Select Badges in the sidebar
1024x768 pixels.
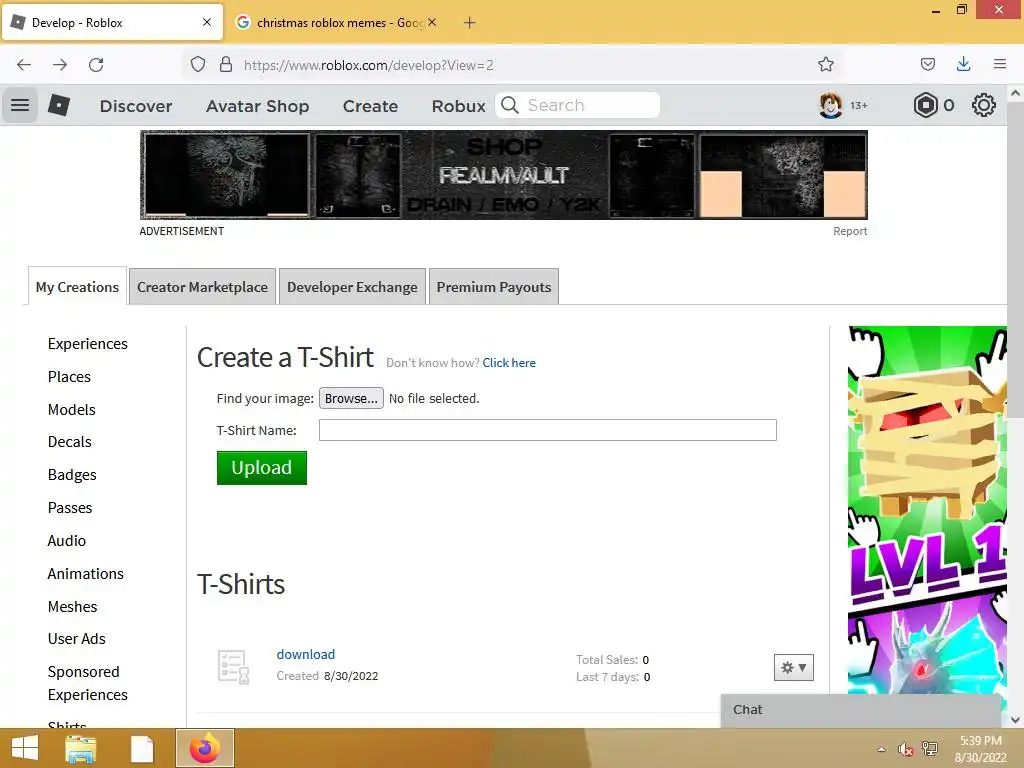[72, 475]
